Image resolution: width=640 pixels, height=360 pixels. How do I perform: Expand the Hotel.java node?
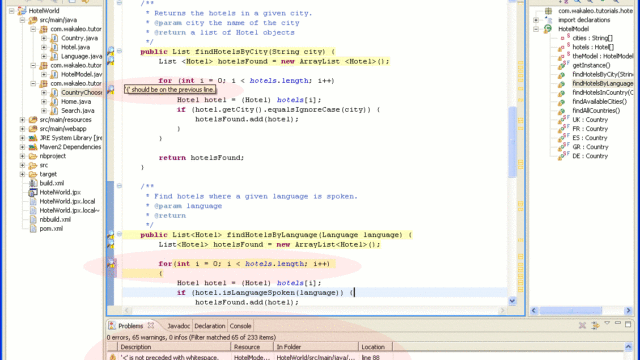pos(44,47)
